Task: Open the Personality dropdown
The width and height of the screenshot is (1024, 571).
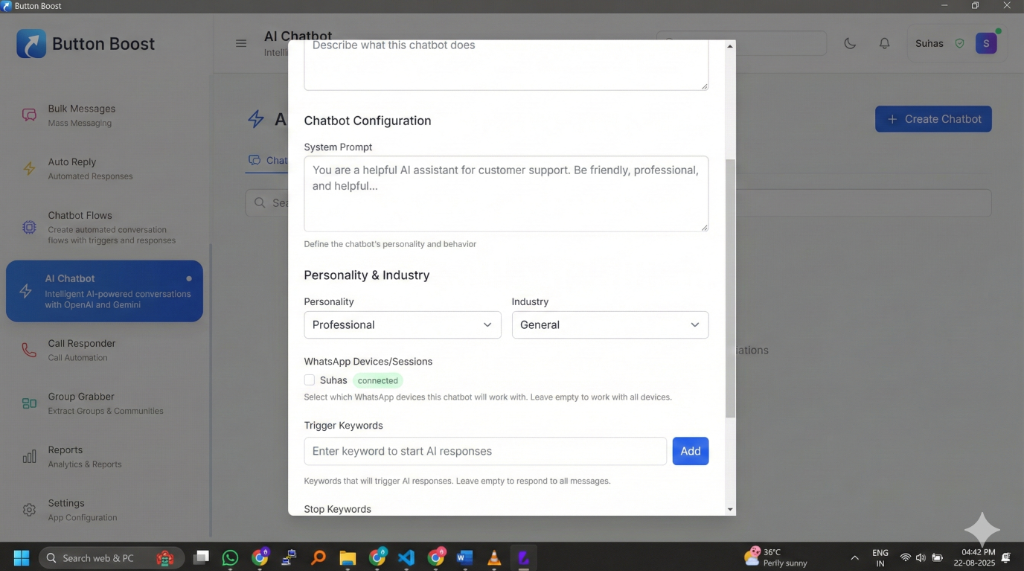Action: 402,325
